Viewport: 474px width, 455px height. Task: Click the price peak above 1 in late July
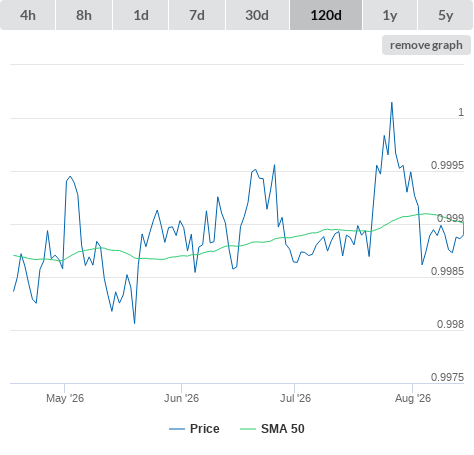[x=392, y=103]
